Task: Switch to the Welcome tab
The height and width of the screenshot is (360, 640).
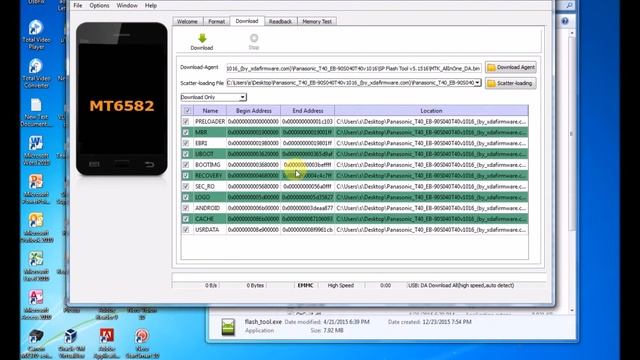Action: coord(187,21)
